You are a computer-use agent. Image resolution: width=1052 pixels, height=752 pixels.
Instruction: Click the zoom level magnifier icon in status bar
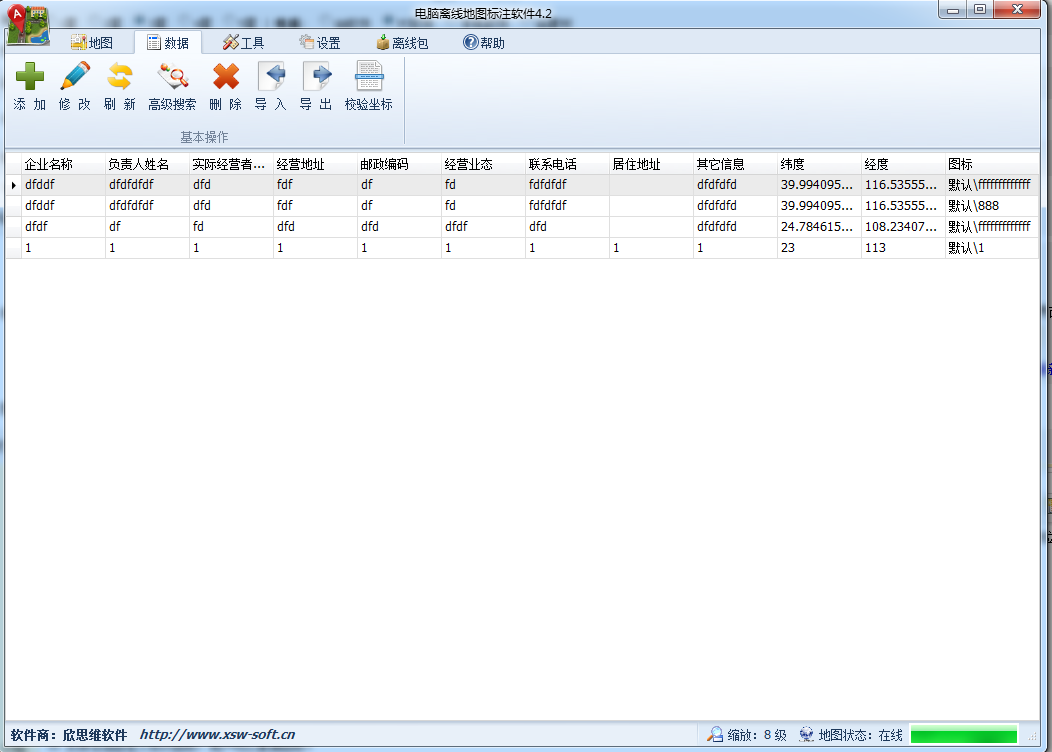tap(715, 735)
